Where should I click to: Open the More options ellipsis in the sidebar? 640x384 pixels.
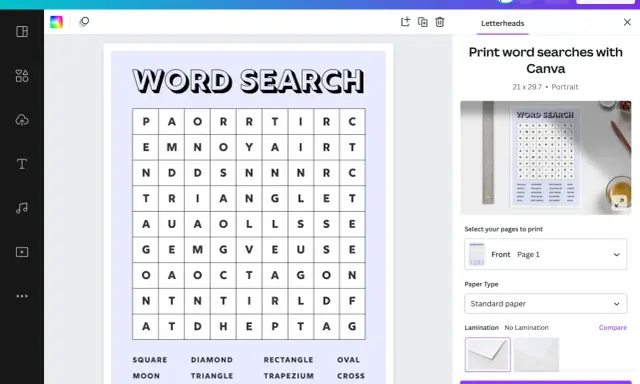22,296
